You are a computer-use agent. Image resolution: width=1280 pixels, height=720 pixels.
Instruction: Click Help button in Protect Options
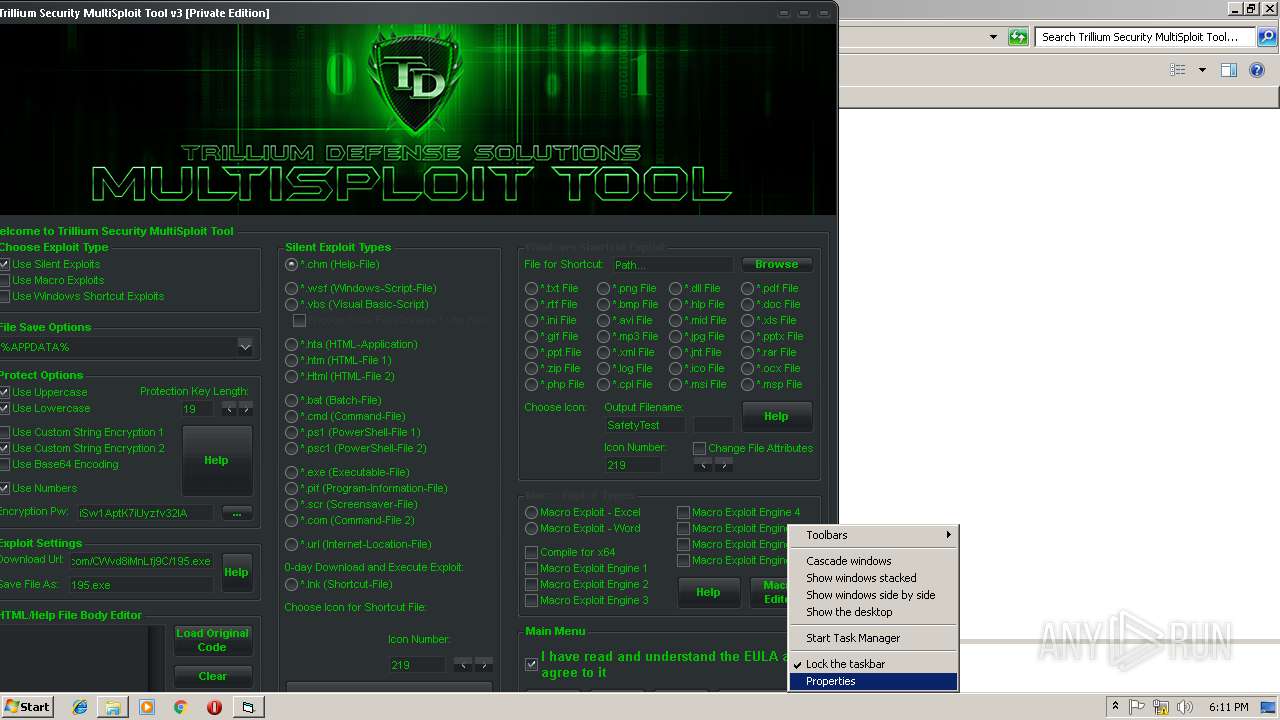[216, 460]
